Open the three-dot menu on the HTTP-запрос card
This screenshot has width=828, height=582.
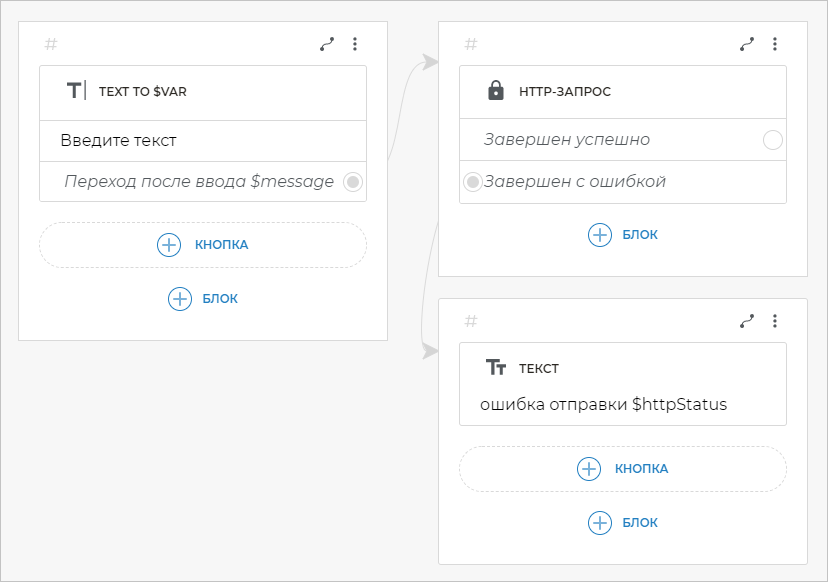pos(775,44)
